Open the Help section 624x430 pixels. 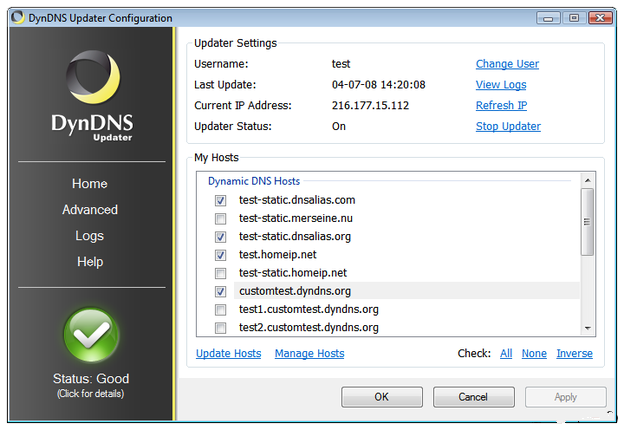[x=90, y=262]
